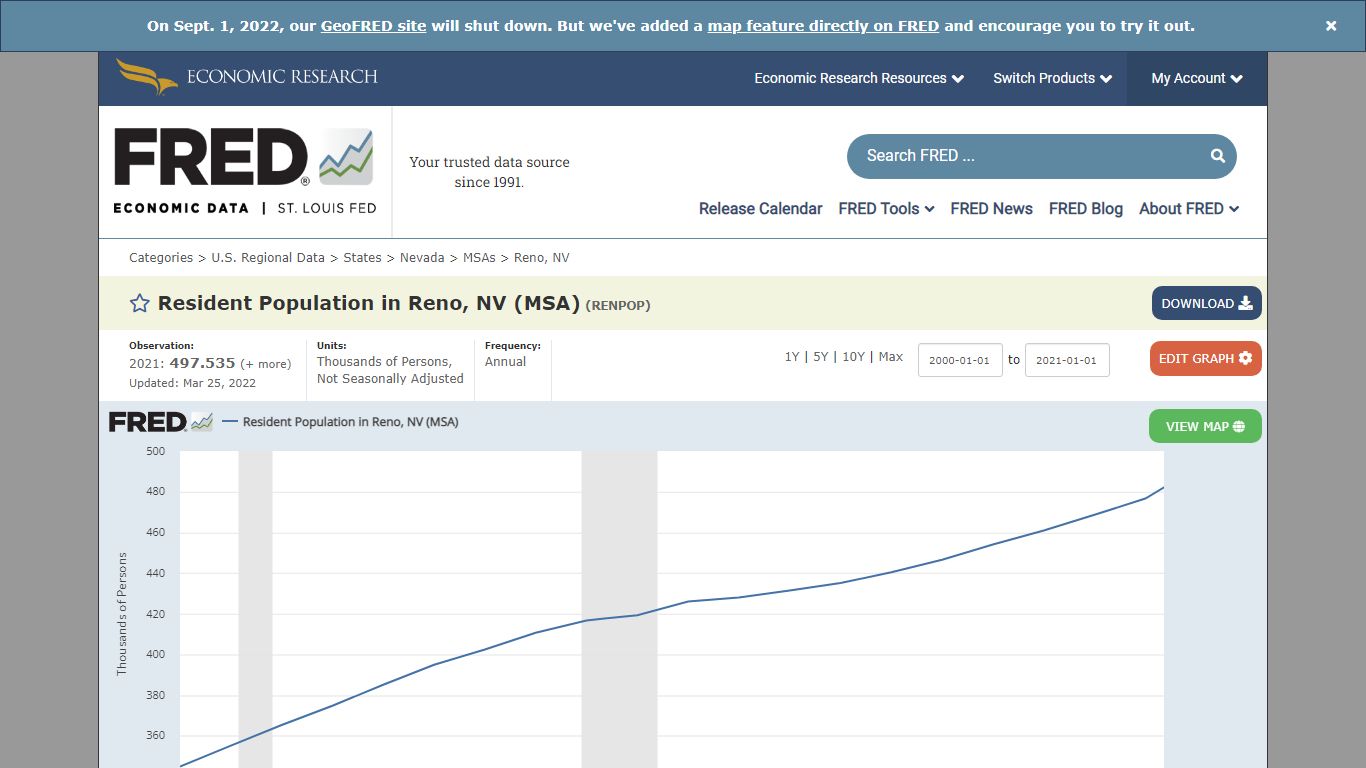Viewport: 1366px width, 768px height.
Task: Open the Nevada breadcrumb link
Action: pyautogui.click(x=422, y=258)
